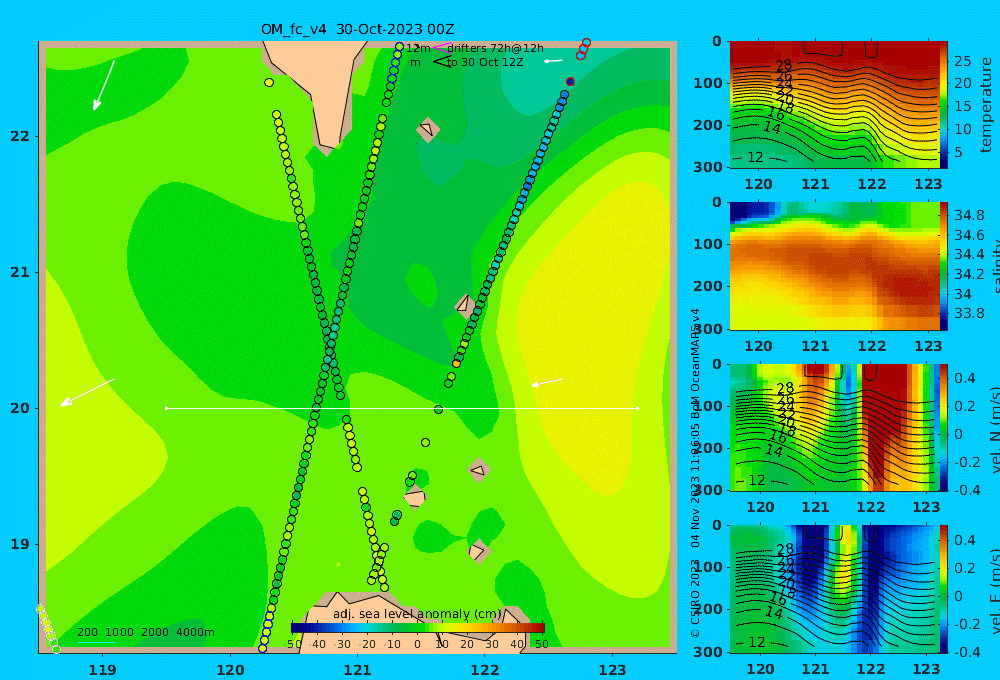The width and height of the screenshot is (1000, 680).
Task: Click latitude label 20 on the map axis
Action: pos(20,408)
